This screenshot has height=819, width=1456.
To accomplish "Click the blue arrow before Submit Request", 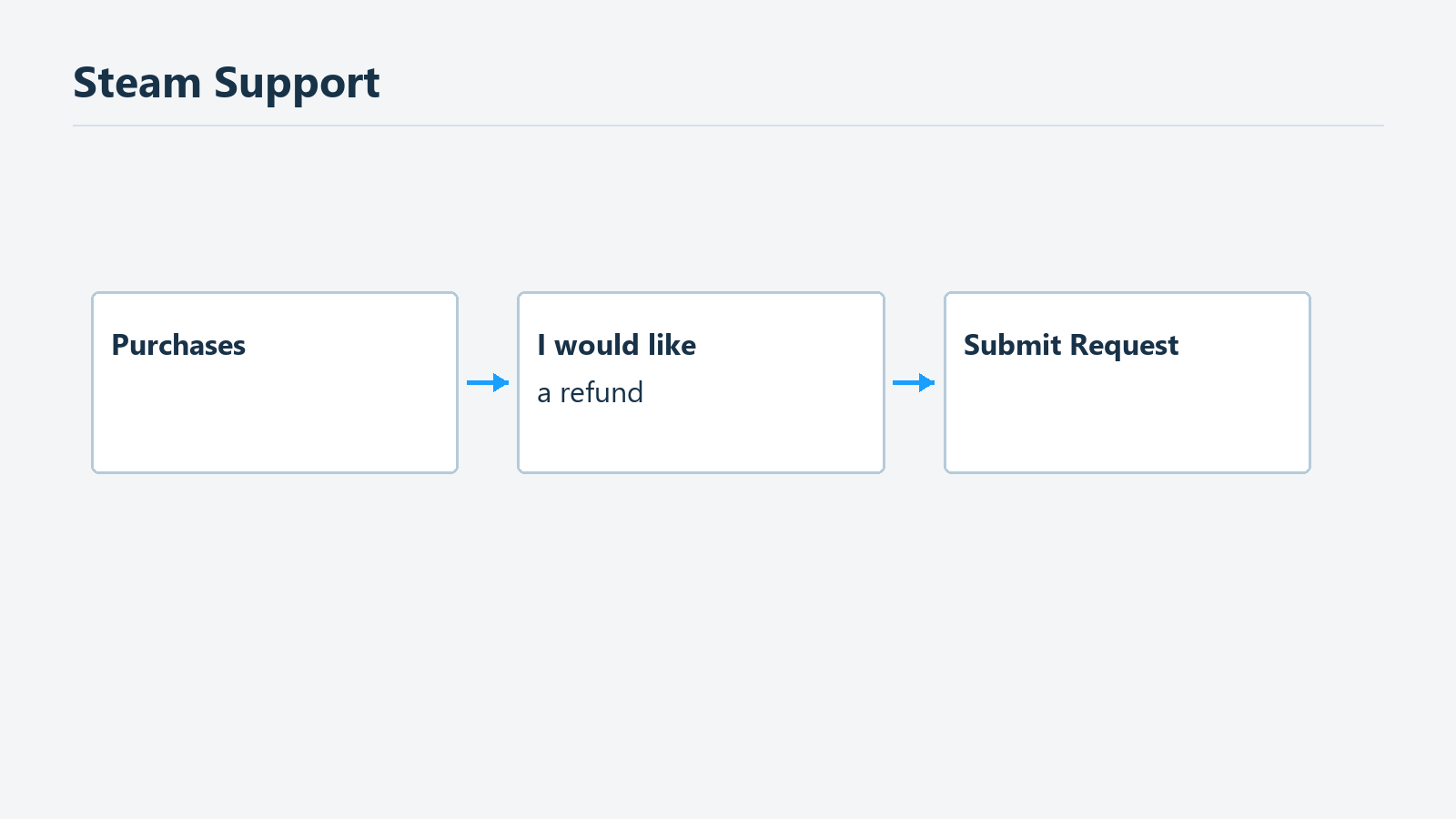I will [914, 382].
